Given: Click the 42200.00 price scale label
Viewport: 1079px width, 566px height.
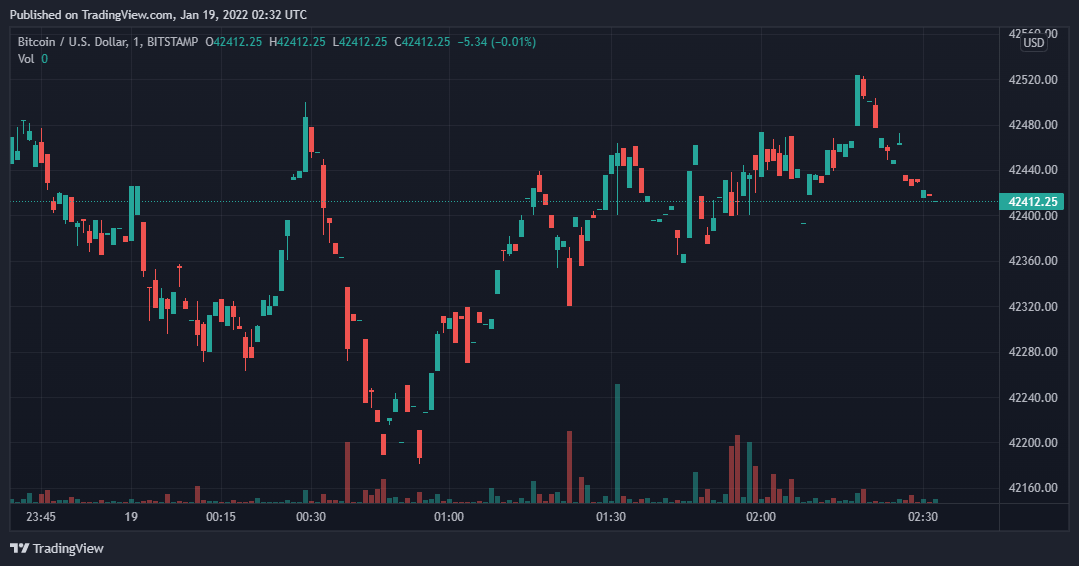Looking at the screenshot, I should point(1033,443).
